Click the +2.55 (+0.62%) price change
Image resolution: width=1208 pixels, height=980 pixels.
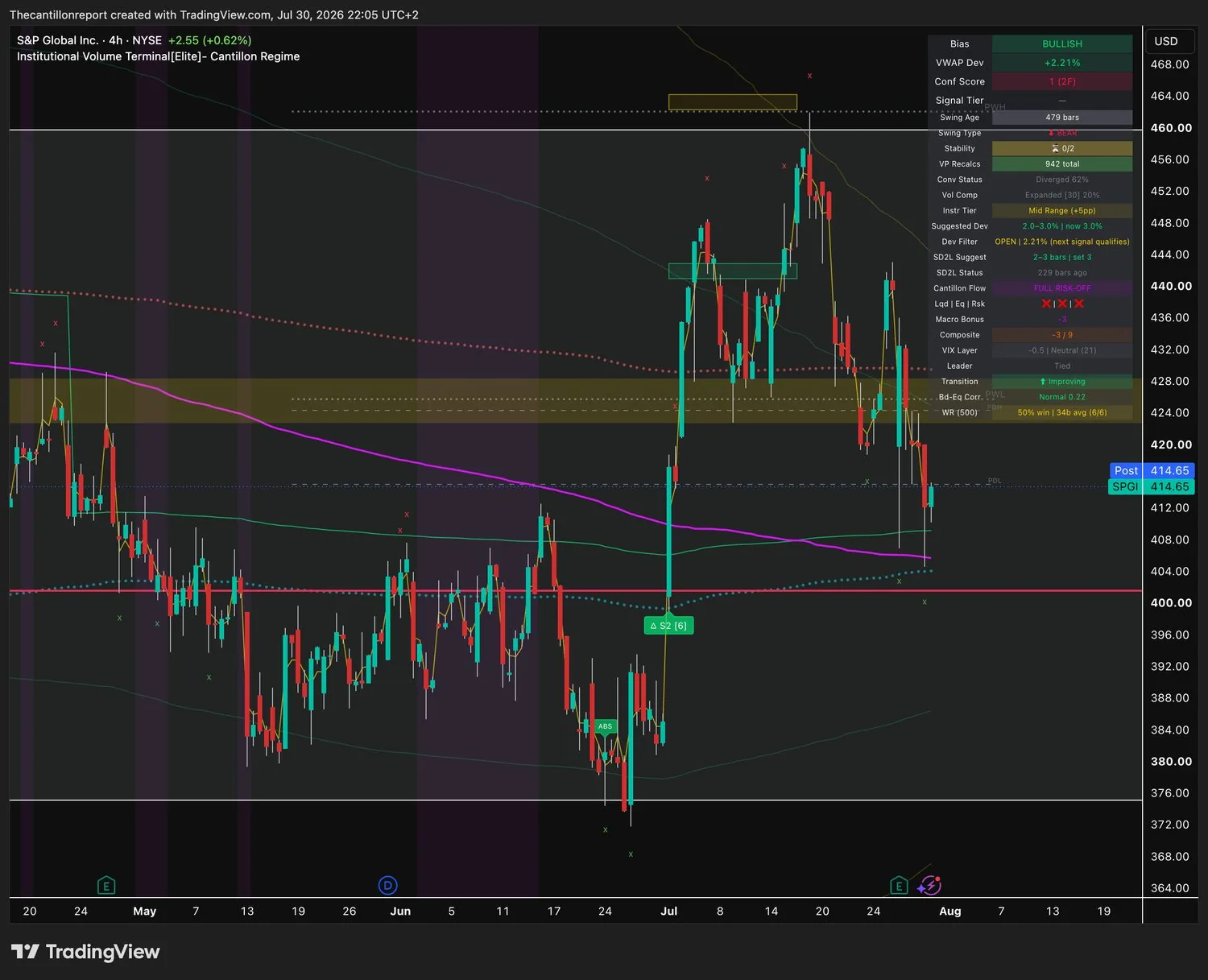coord(209,40)
